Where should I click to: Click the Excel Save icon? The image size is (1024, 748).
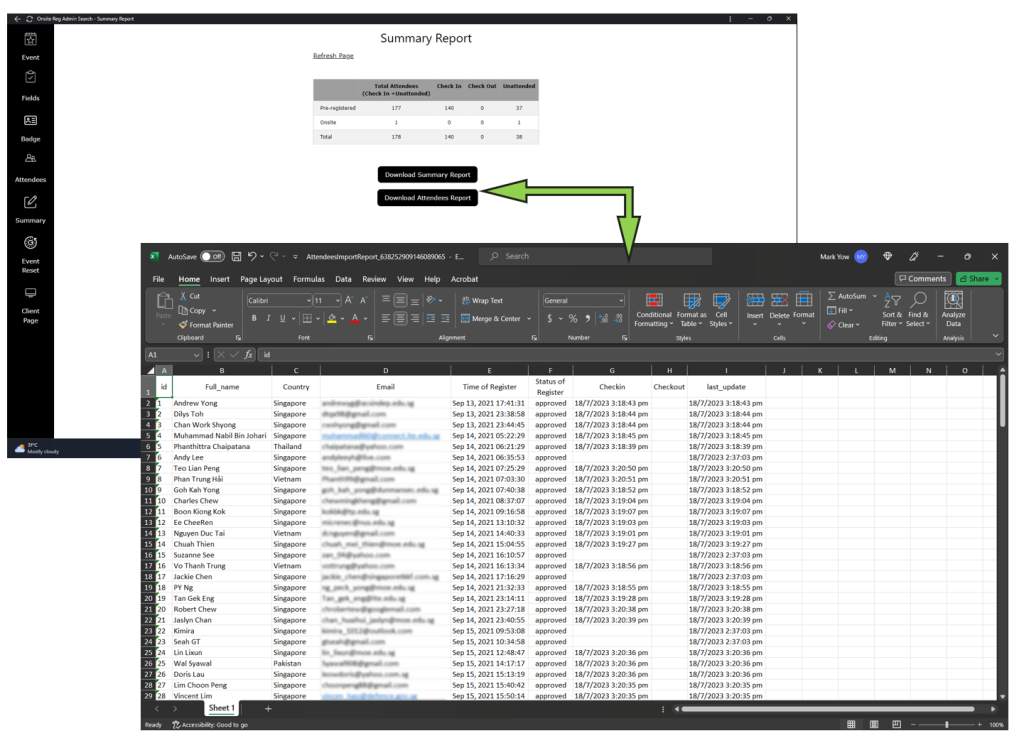236,257
